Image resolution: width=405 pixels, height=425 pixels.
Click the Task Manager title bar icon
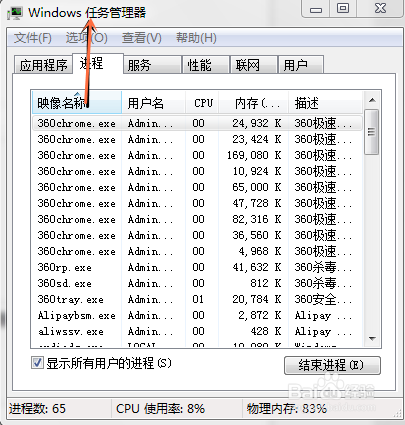click(15, 12)
